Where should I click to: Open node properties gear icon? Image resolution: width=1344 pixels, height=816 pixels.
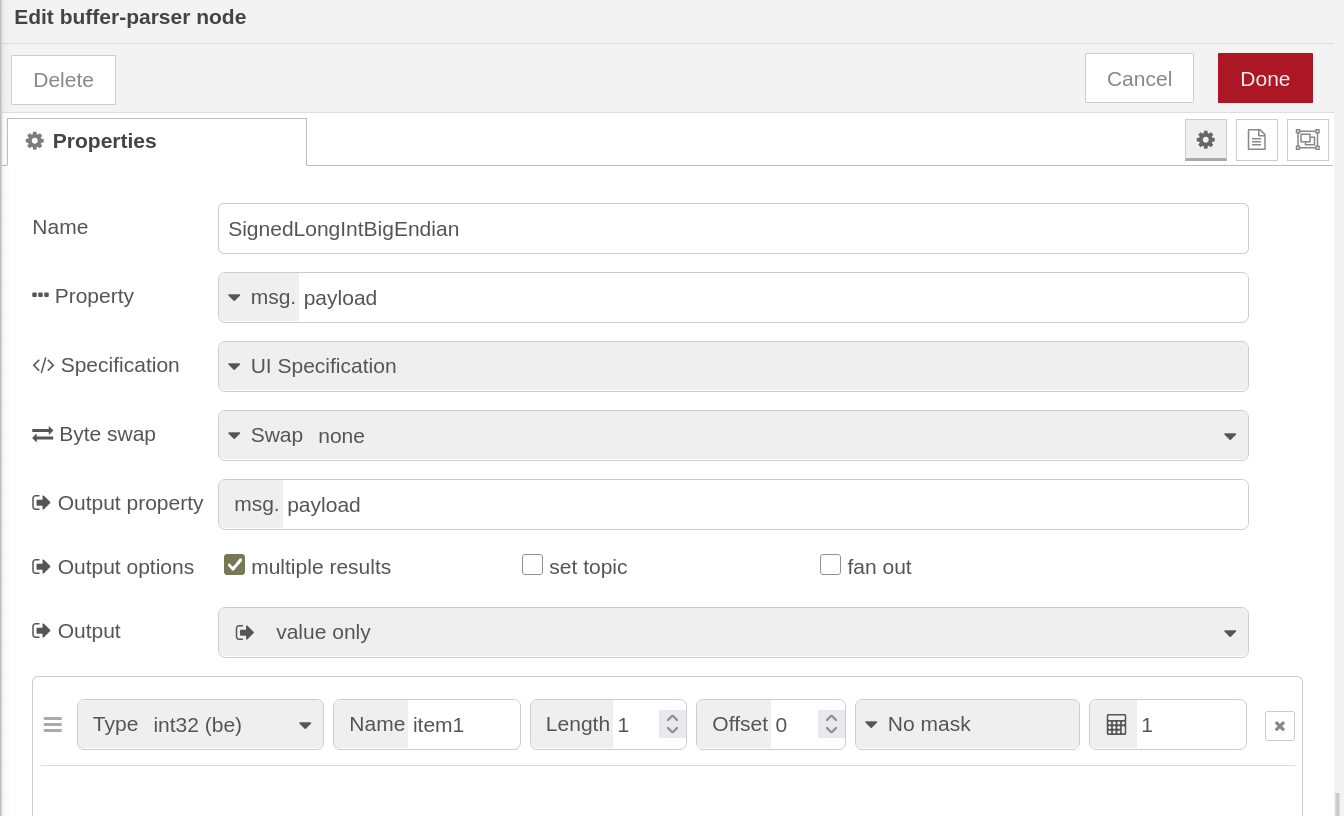point(1205,140)
